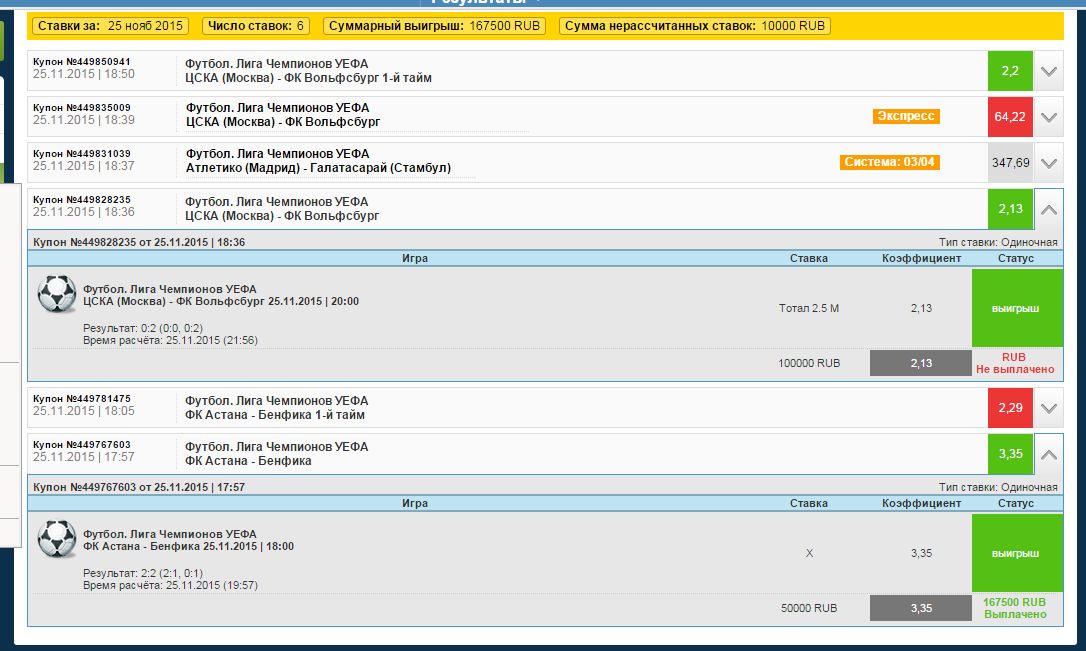Expand coupon №449850941 chevron
Screen dimensions: 1086x651
click(x=1049, y=71)
